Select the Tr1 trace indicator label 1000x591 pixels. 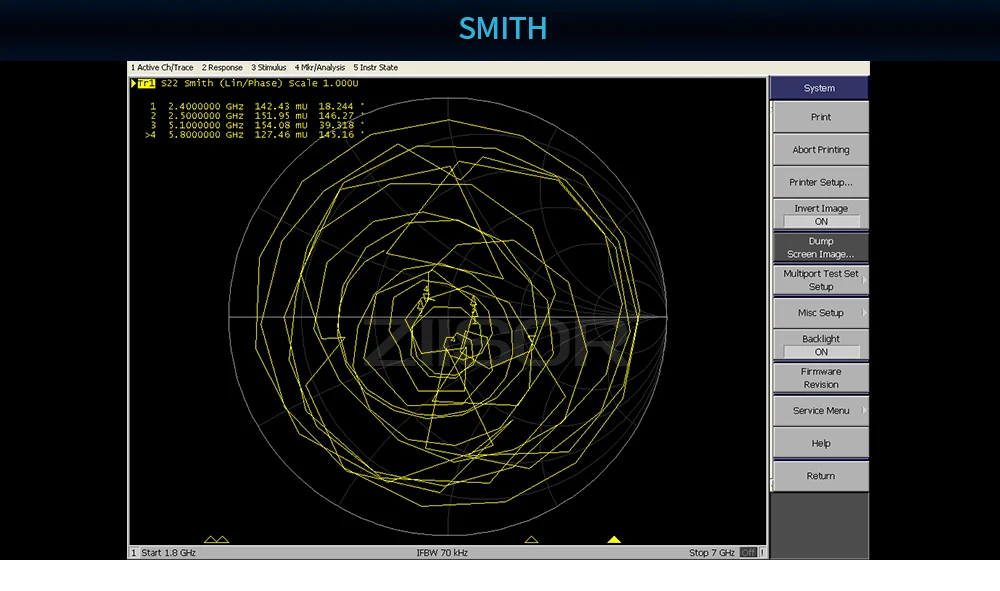click(x=147, y=83)
